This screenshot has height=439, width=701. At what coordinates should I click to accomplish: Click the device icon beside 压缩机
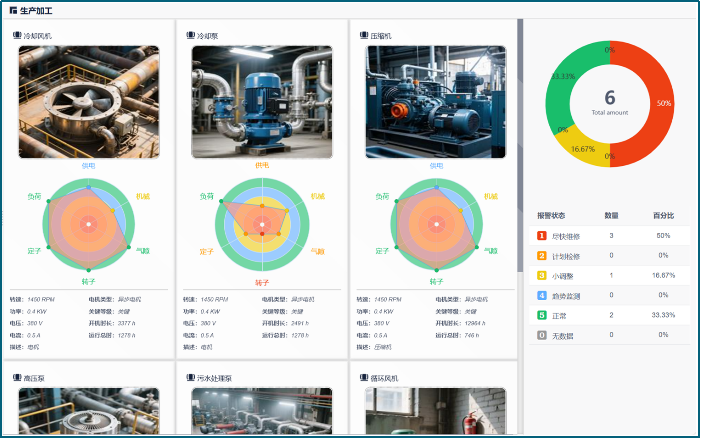pos(363,35)
